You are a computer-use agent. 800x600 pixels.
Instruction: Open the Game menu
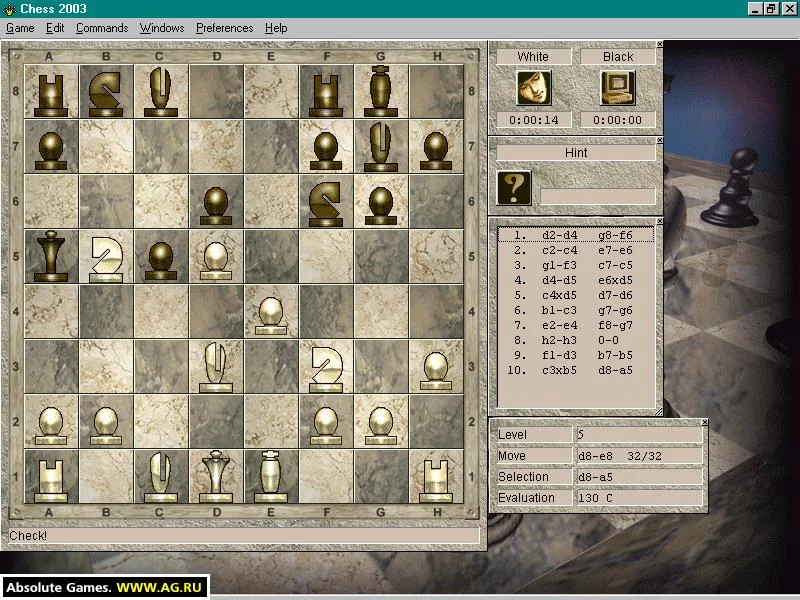tap(20, 28)
